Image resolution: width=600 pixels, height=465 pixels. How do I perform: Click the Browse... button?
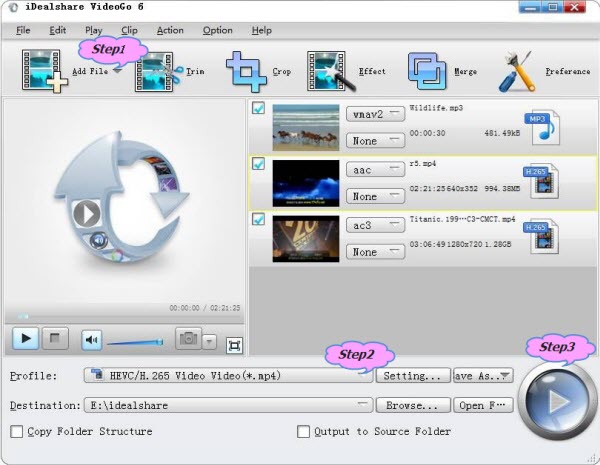pyautogui.click(x=413, y=405)
